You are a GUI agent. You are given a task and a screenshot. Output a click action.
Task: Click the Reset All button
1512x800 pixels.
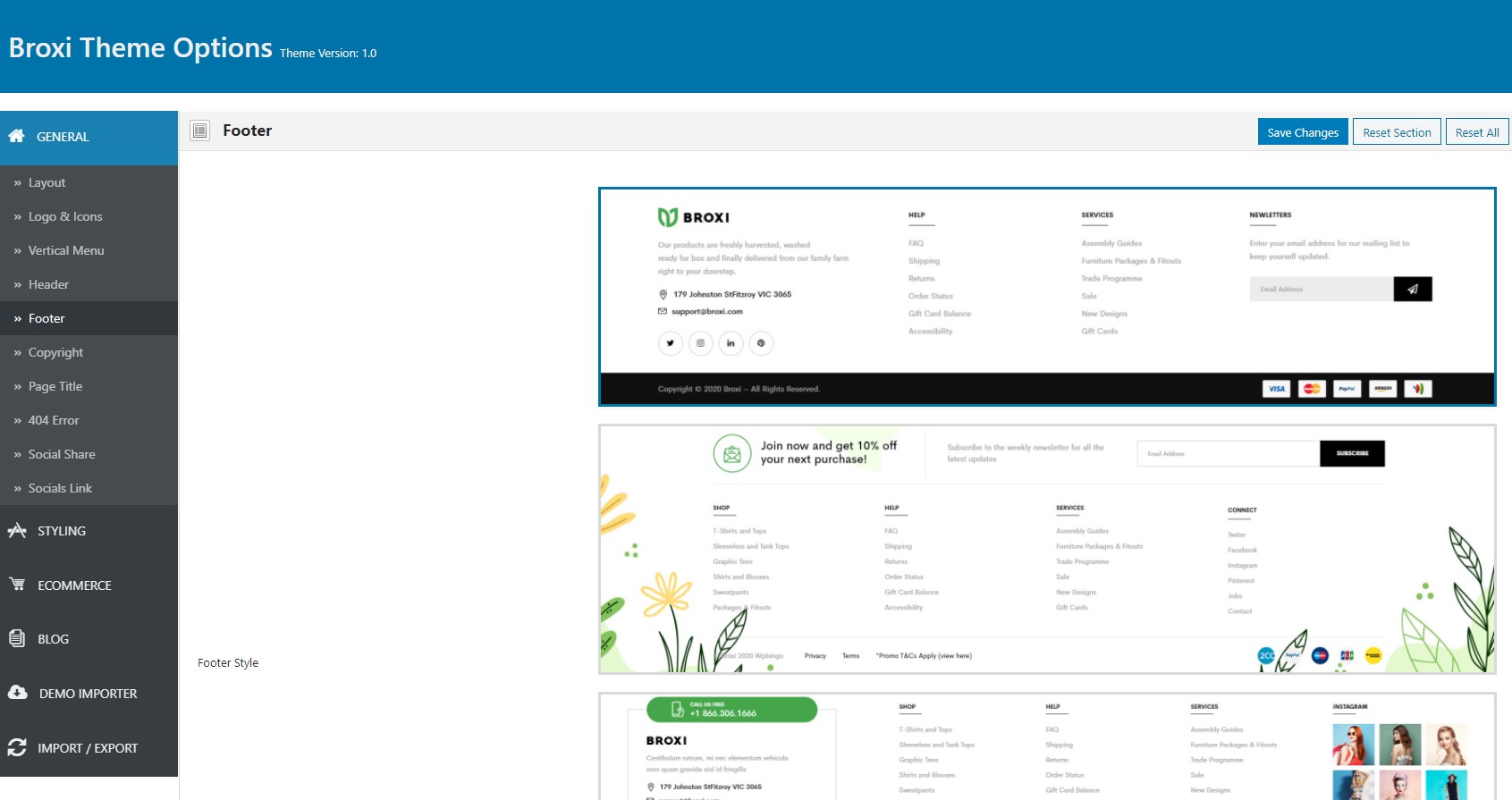pyautogui.click(x=1477, y=132)
